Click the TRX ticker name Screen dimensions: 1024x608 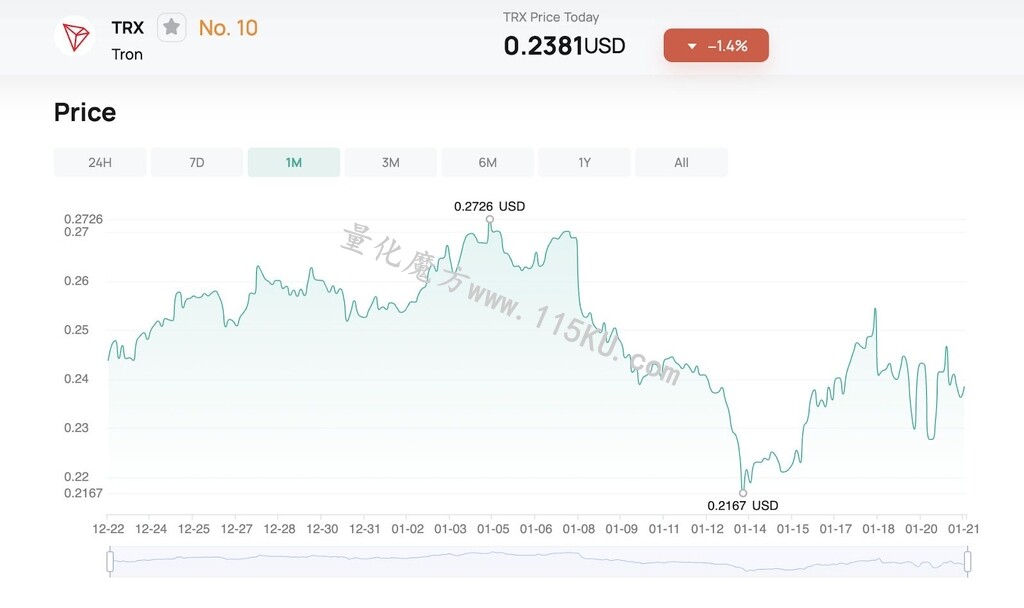127,27
